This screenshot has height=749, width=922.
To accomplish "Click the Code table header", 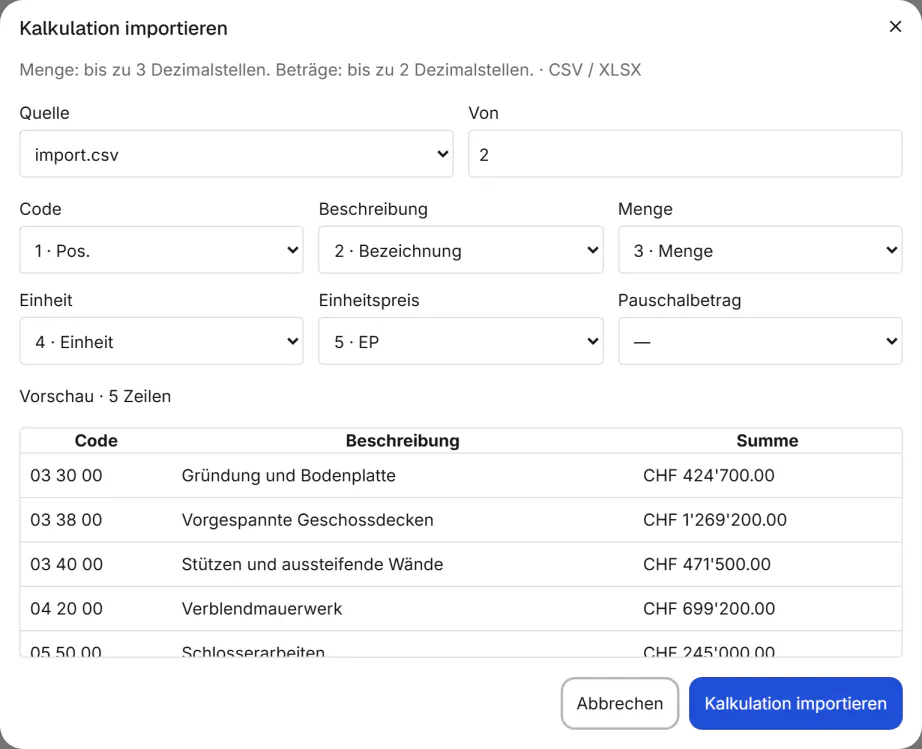I will (x=96, y=441).
